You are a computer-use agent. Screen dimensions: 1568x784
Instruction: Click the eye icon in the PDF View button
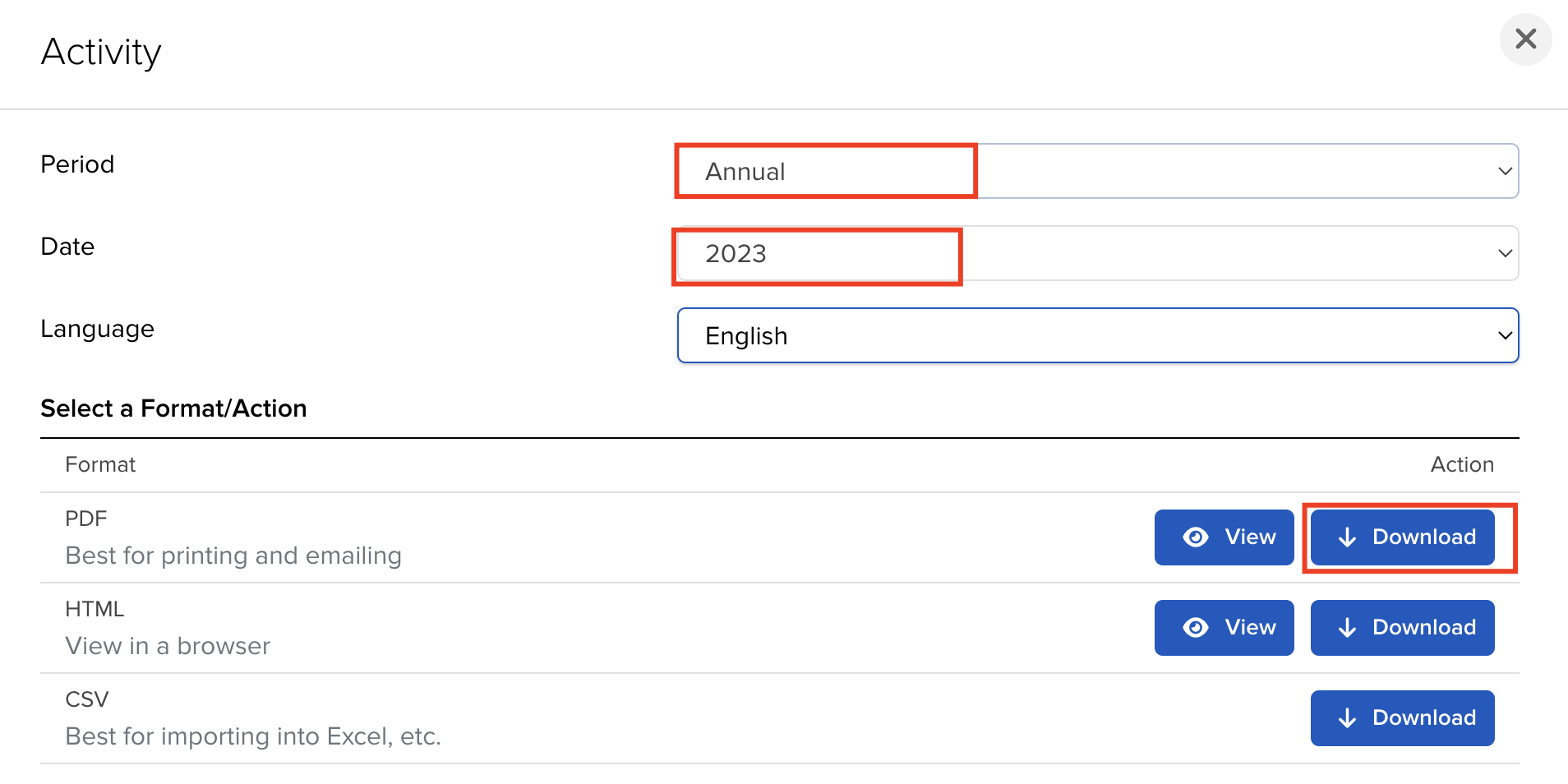tap(1196, 537)
